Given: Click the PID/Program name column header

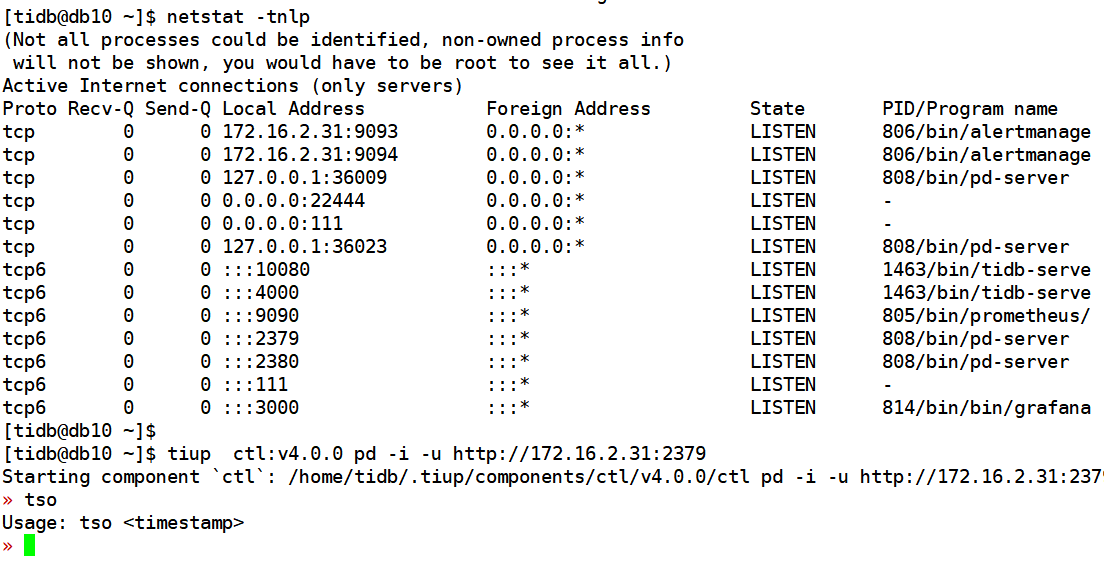Looking at the screenshot, I should coord(970,109).
